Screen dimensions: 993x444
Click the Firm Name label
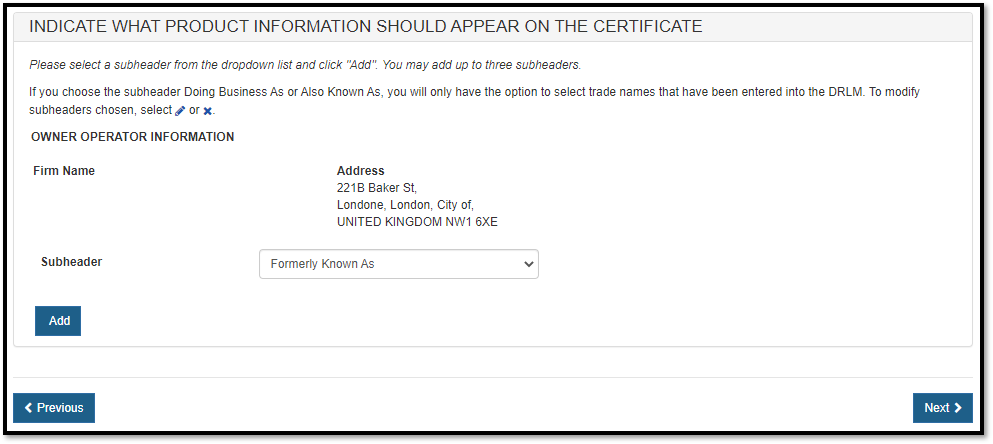pyautogui.click(x=64, y=171)
